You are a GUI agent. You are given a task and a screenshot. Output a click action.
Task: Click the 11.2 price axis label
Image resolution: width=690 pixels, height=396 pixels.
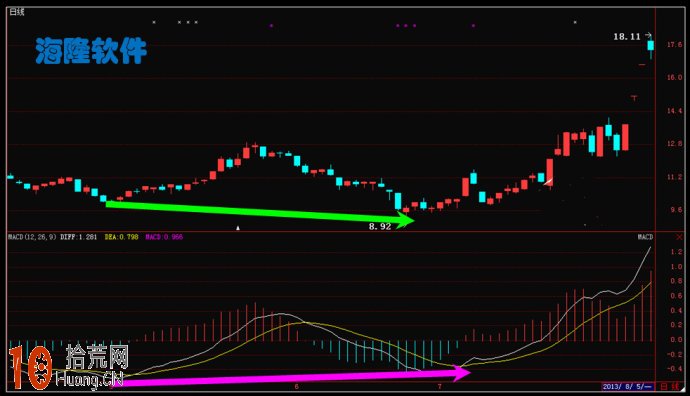pos(674,177)
